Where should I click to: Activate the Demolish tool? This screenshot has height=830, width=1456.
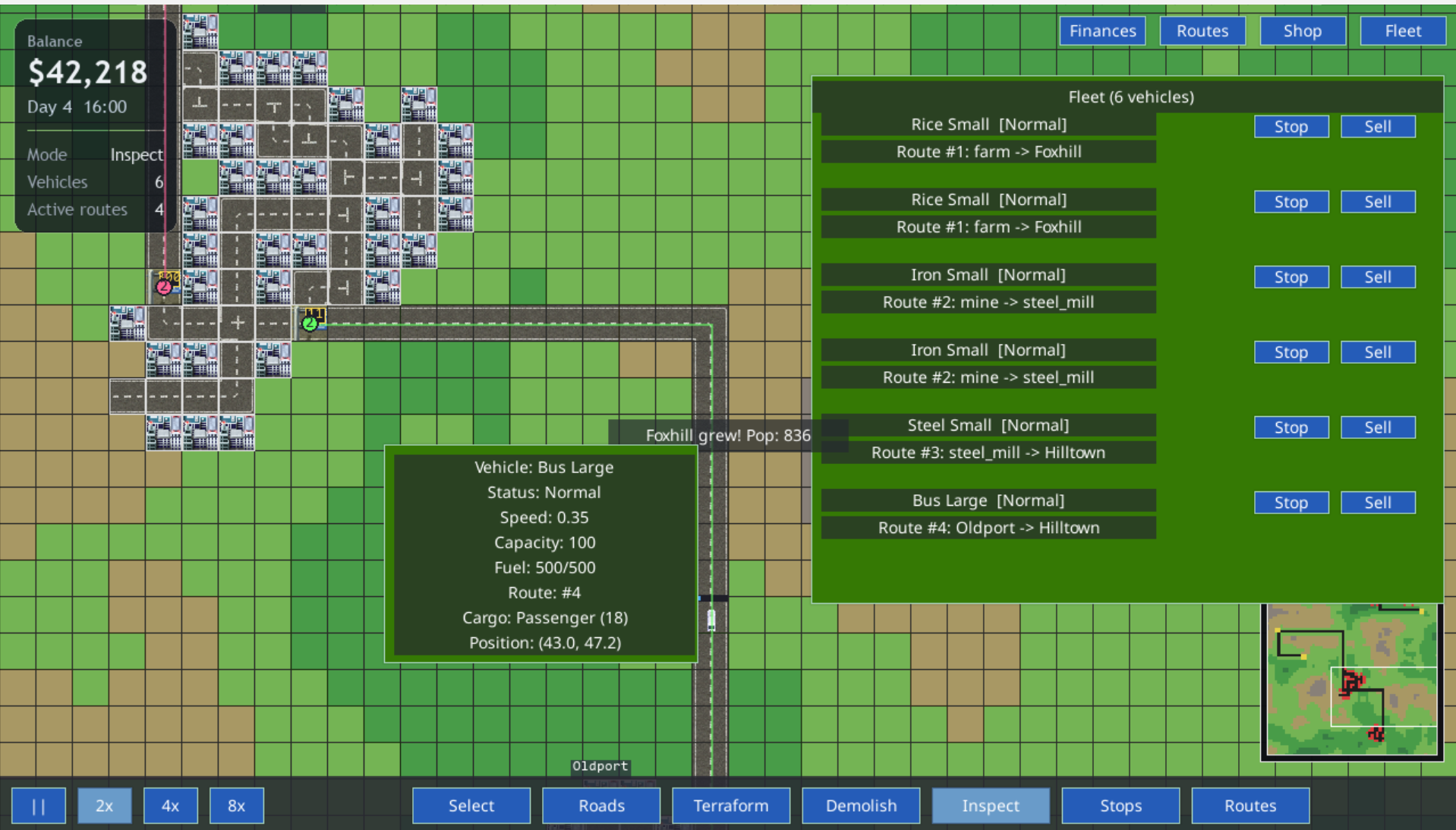(861, 806)
